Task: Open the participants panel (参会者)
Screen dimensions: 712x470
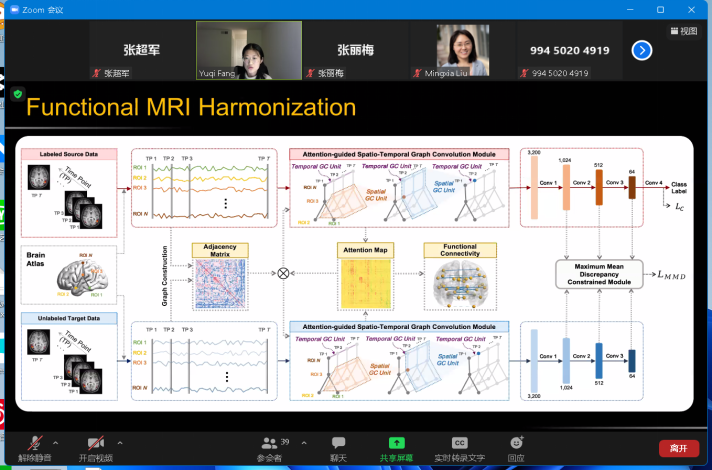Action: [x=269, y=447]
